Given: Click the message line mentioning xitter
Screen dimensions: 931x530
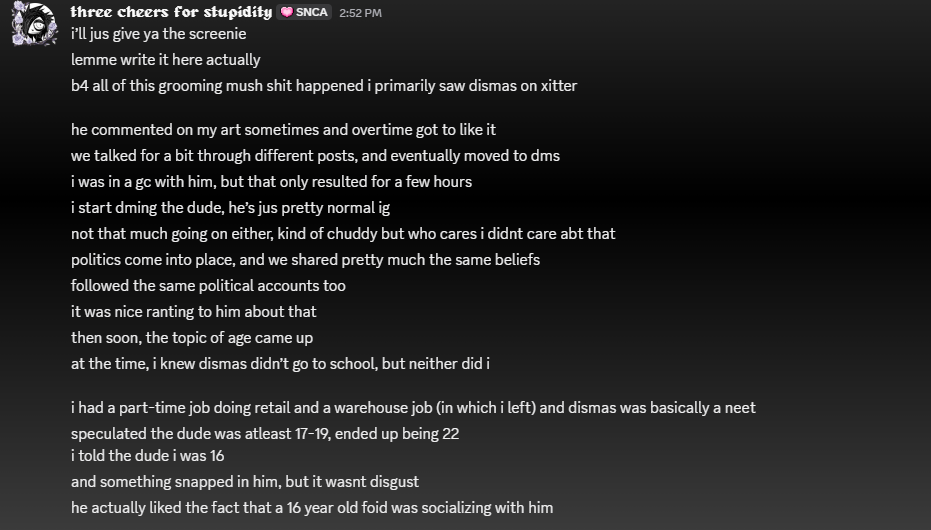Looking at the screenshot, I should click(x=323, y=86).
